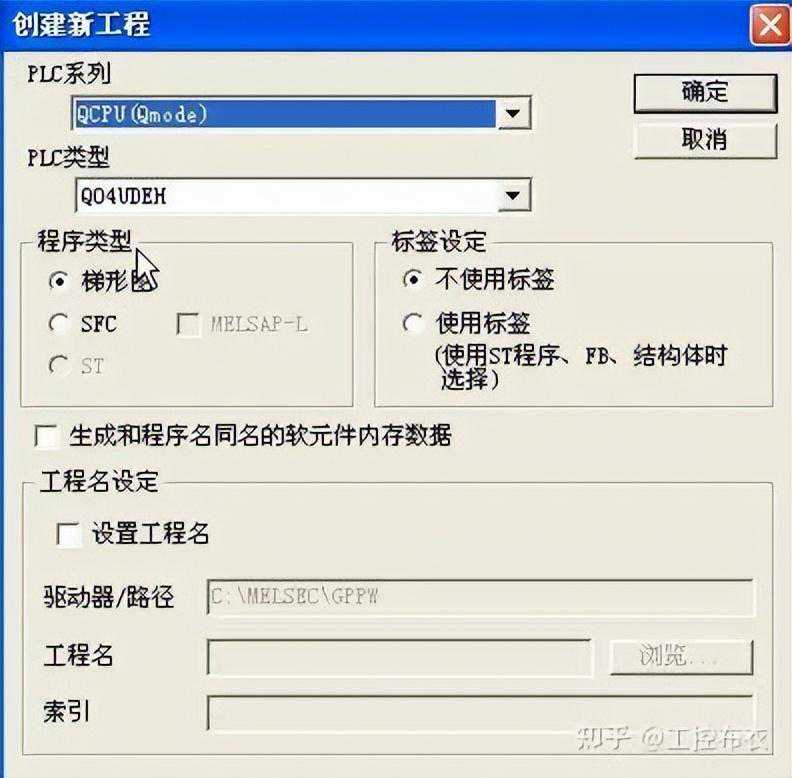Click the 索引 input field
The height and width of the screenshot is (778, 792).
(x=480, y=712)
